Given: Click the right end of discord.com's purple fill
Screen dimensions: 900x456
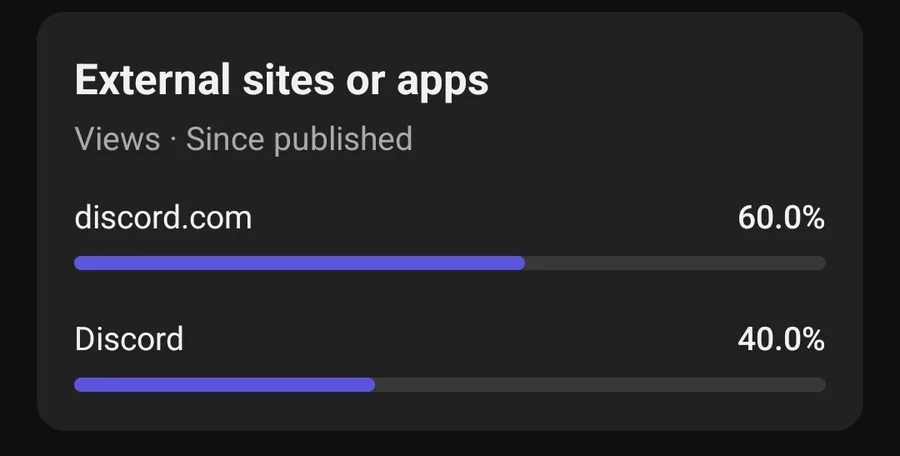Looking at the screenshot, I should (x=519, y=263).
